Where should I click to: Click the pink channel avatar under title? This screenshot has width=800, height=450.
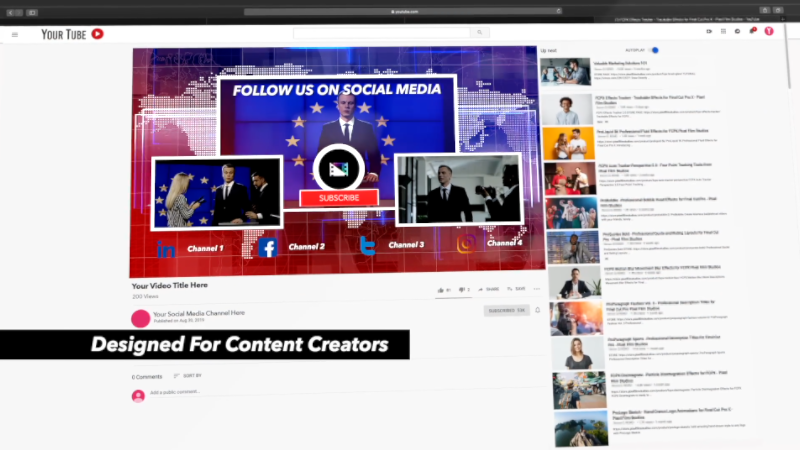coord(140,318)
